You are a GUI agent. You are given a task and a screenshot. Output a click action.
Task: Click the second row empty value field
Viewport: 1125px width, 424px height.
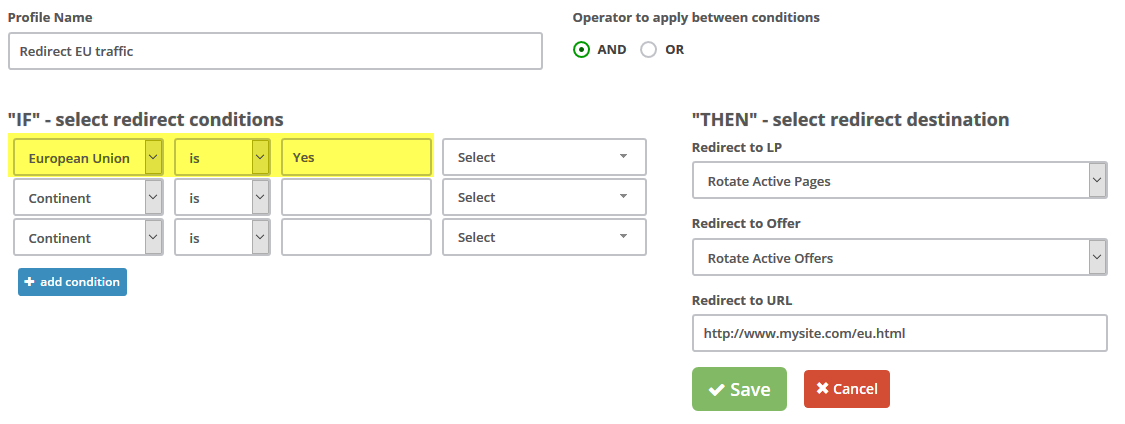(356, 198)
